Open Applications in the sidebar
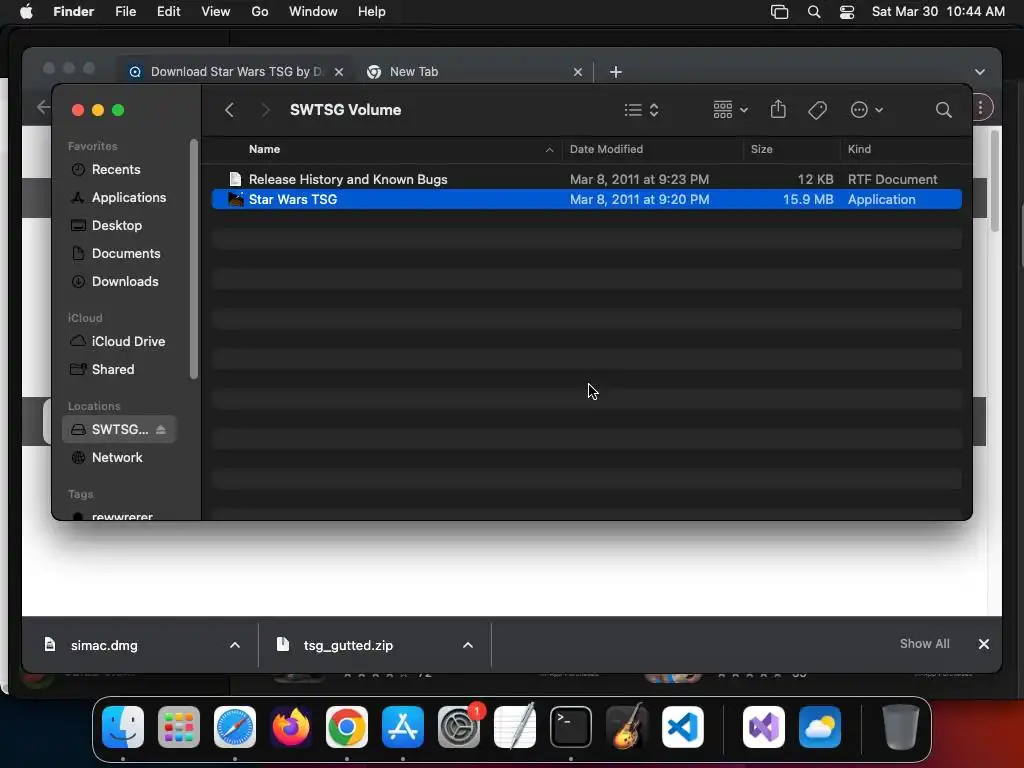Image resolution: width=1024 pixels, height=768 pixels. 118,197
